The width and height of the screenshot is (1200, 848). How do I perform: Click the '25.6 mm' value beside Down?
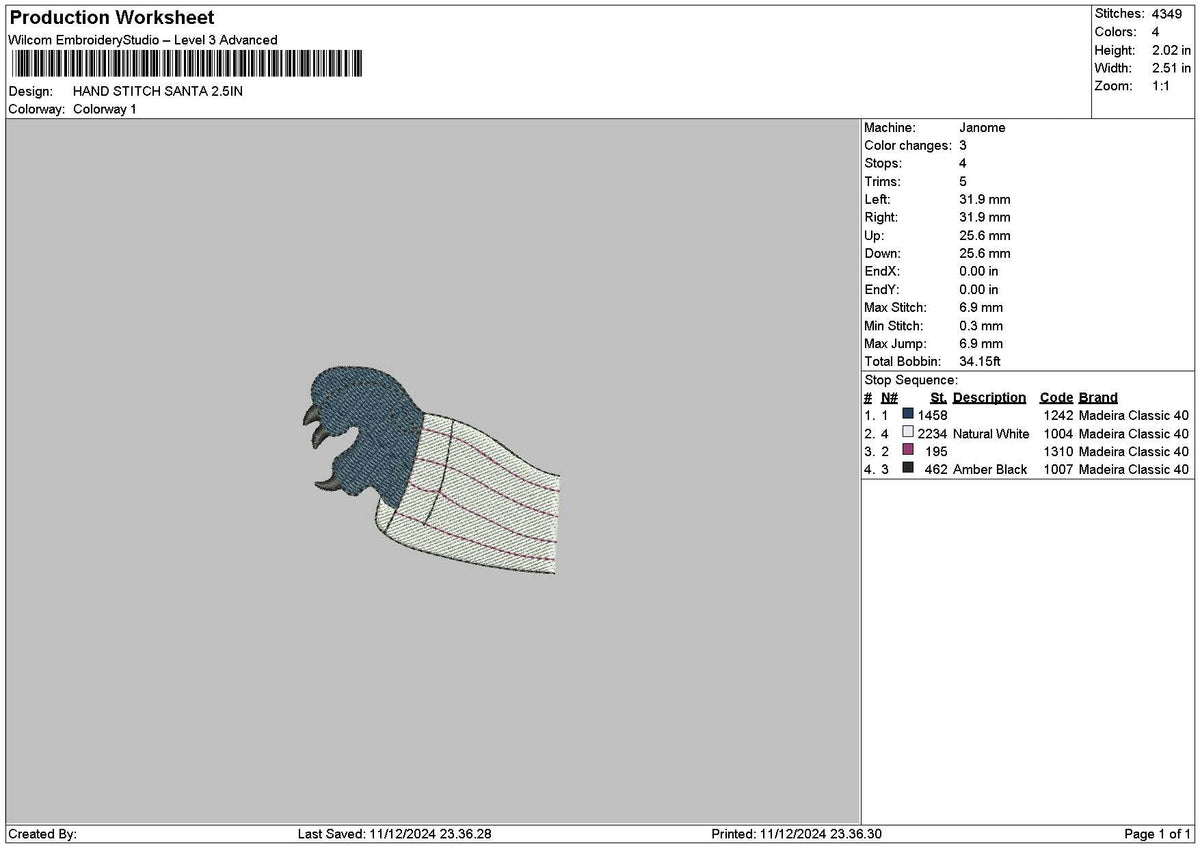click(984, 253)
